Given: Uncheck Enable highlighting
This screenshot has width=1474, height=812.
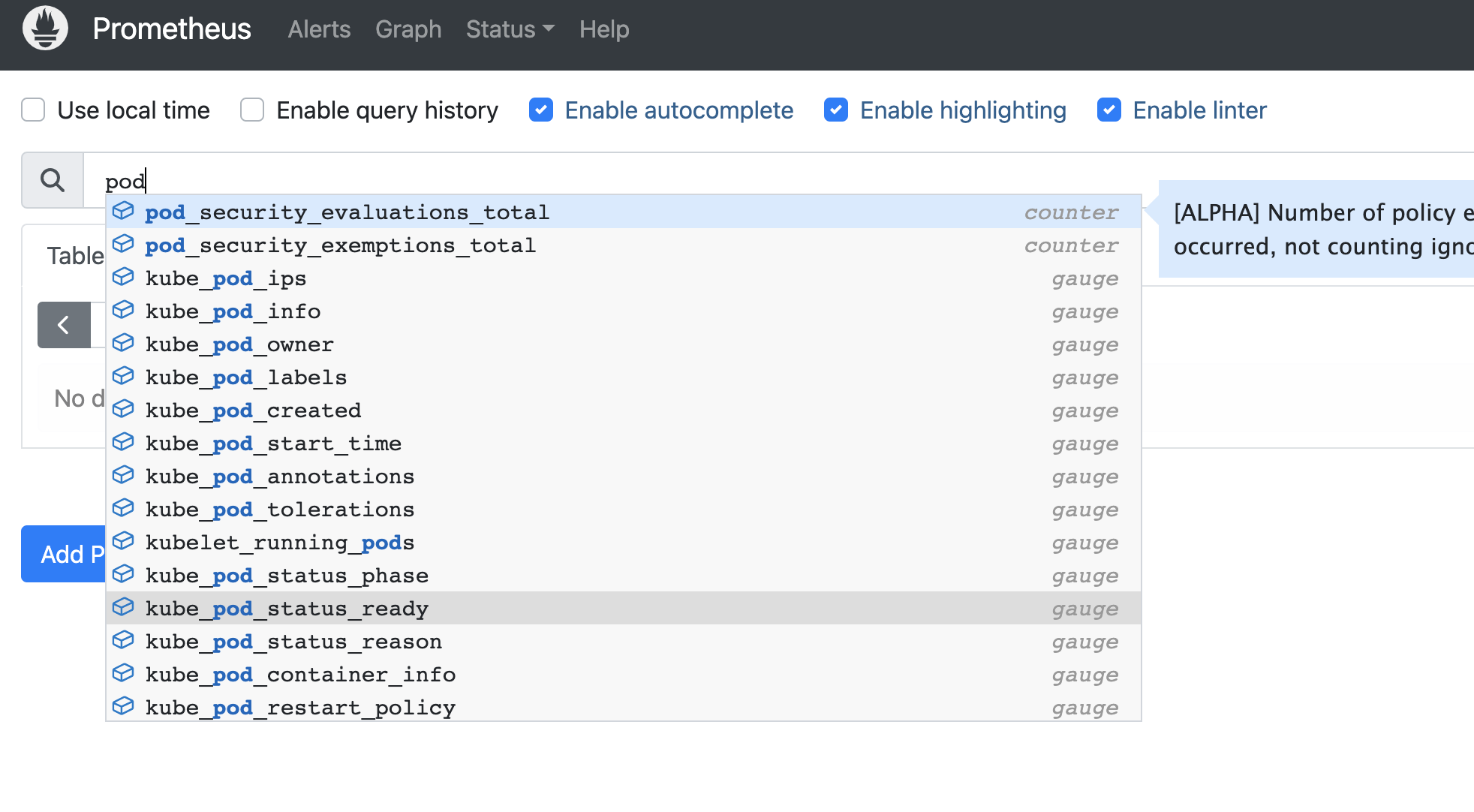Looking at the screenshot, I should click(x=836, y=110).
